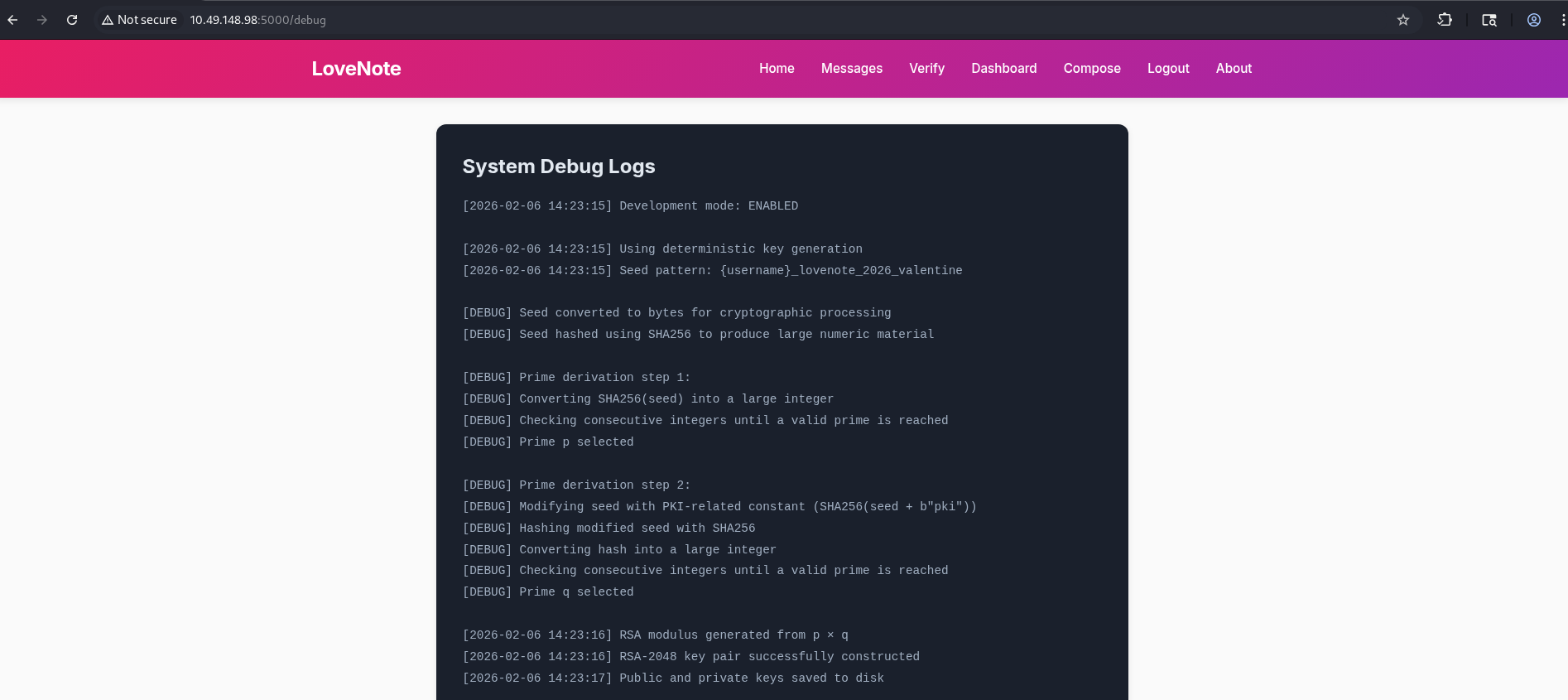Open the tab search icon

pyautogui.click(x=1489, y=20)
